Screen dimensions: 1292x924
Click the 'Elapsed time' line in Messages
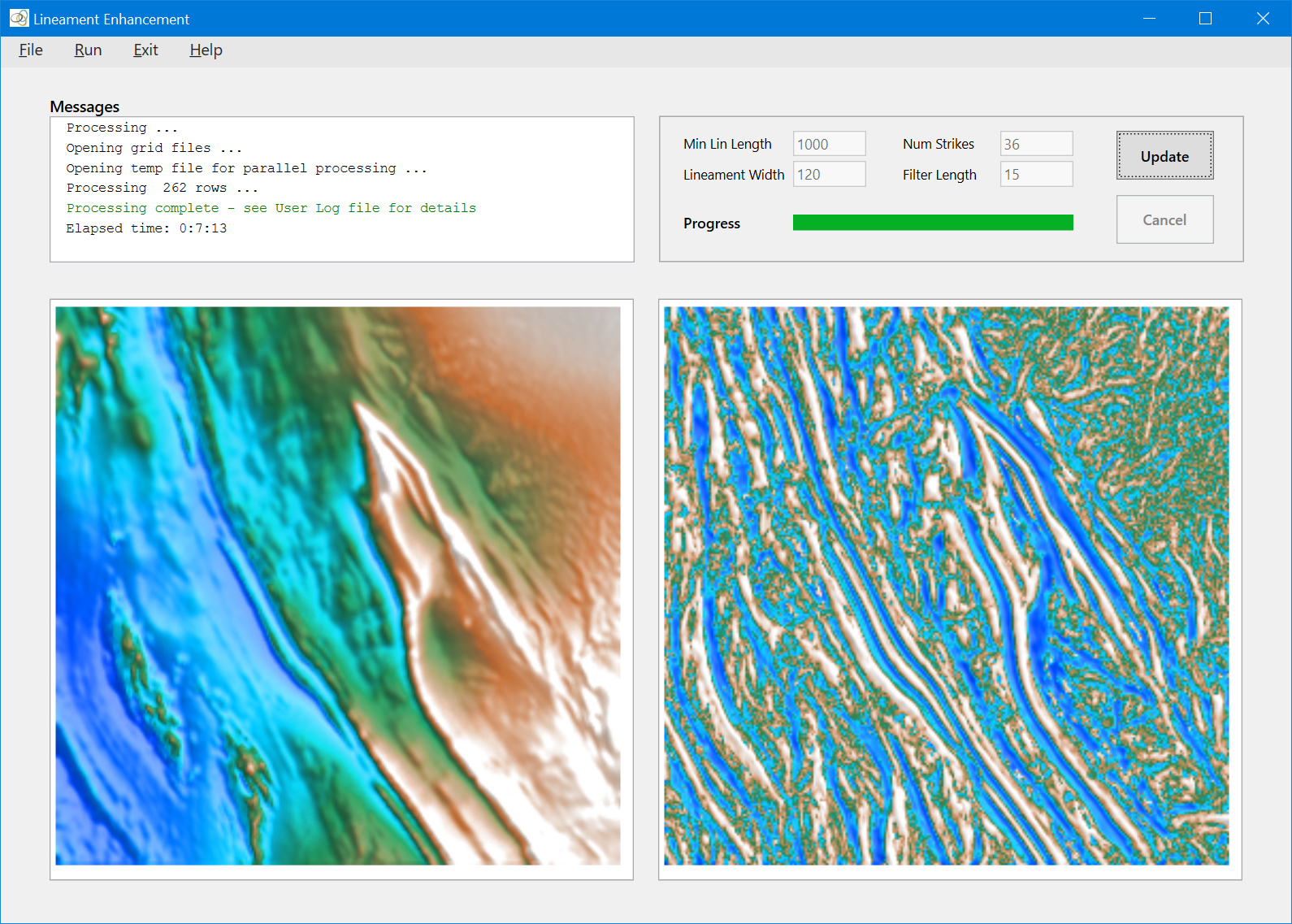[x=146, y=228]
